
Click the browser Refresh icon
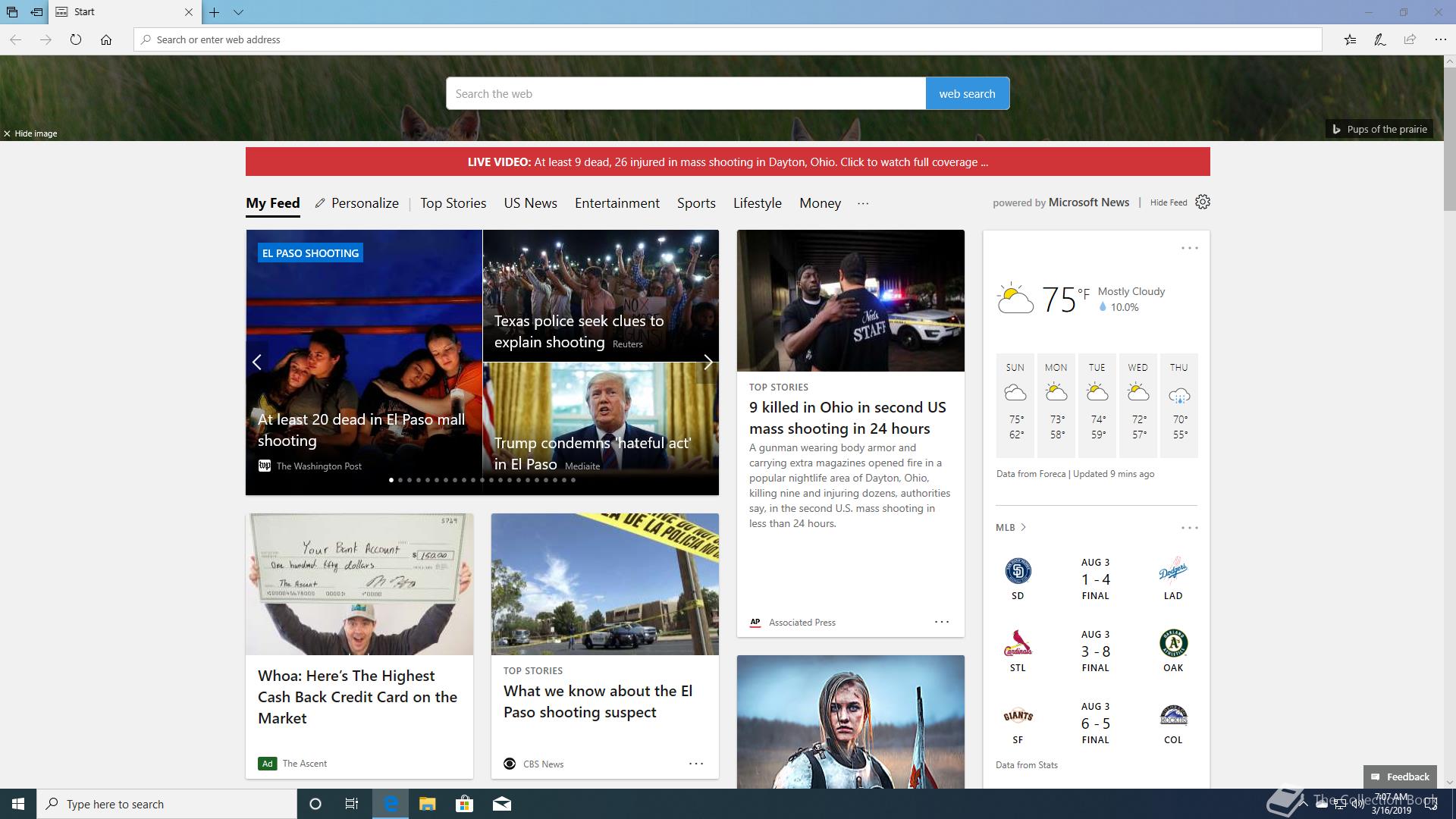[76, 39]
